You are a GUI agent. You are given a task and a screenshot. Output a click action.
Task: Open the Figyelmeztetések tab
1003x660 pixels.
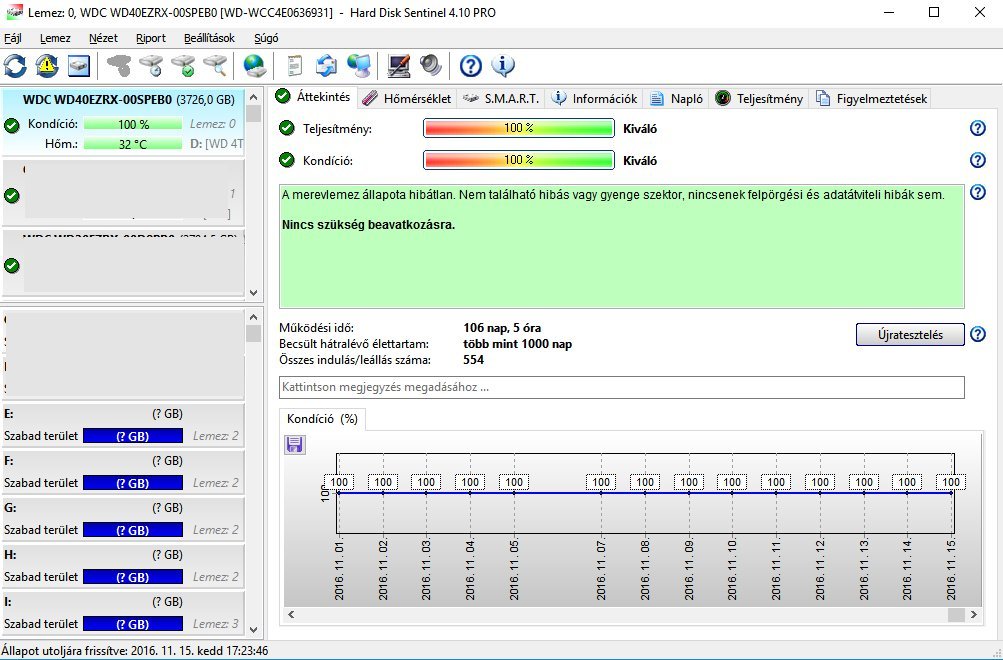872,98
